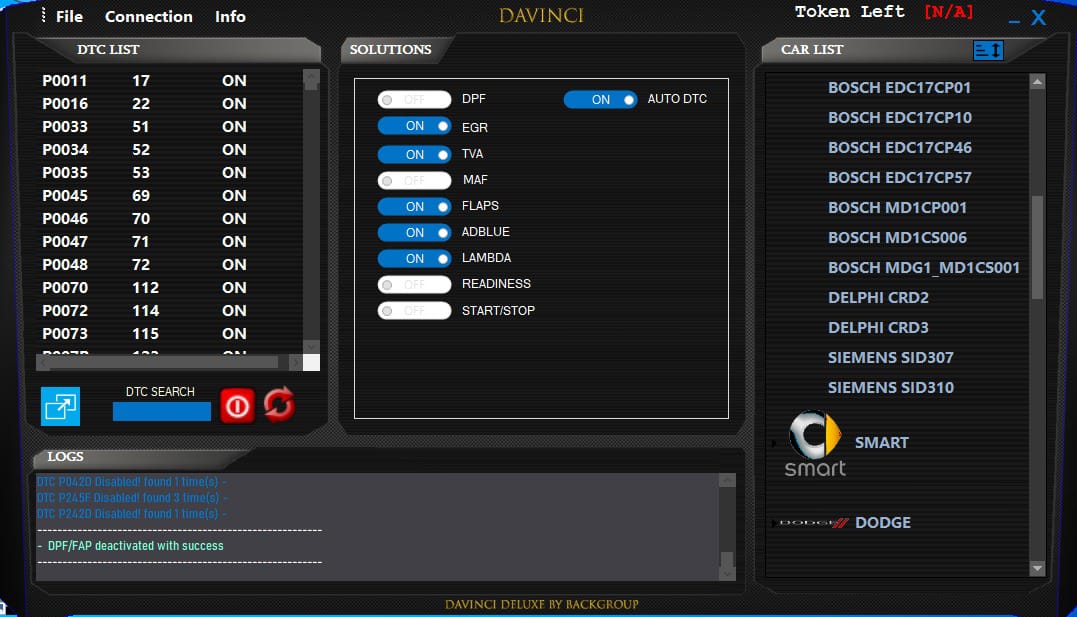Click the three-dot menu grip icon
This screenshot has width=1077, height=617.
click(43, 15)
